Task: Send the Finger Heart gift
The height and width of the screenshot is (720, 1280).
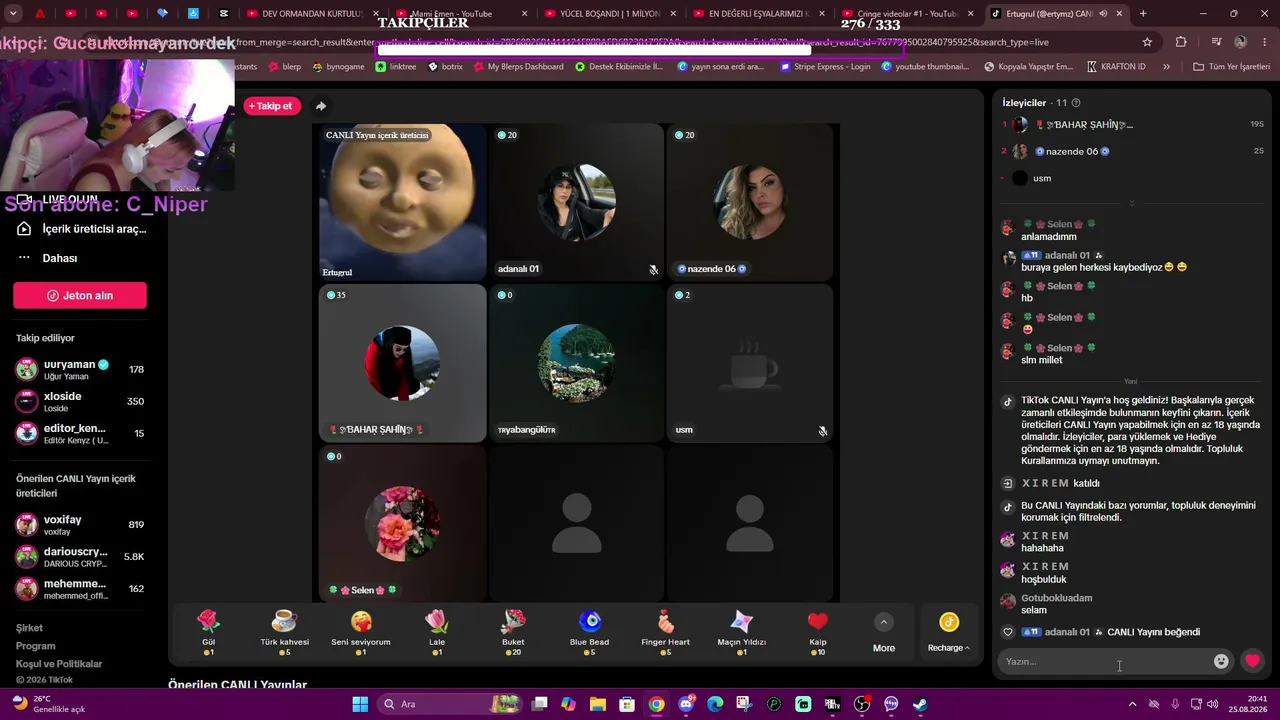Action: click(665, 632)
